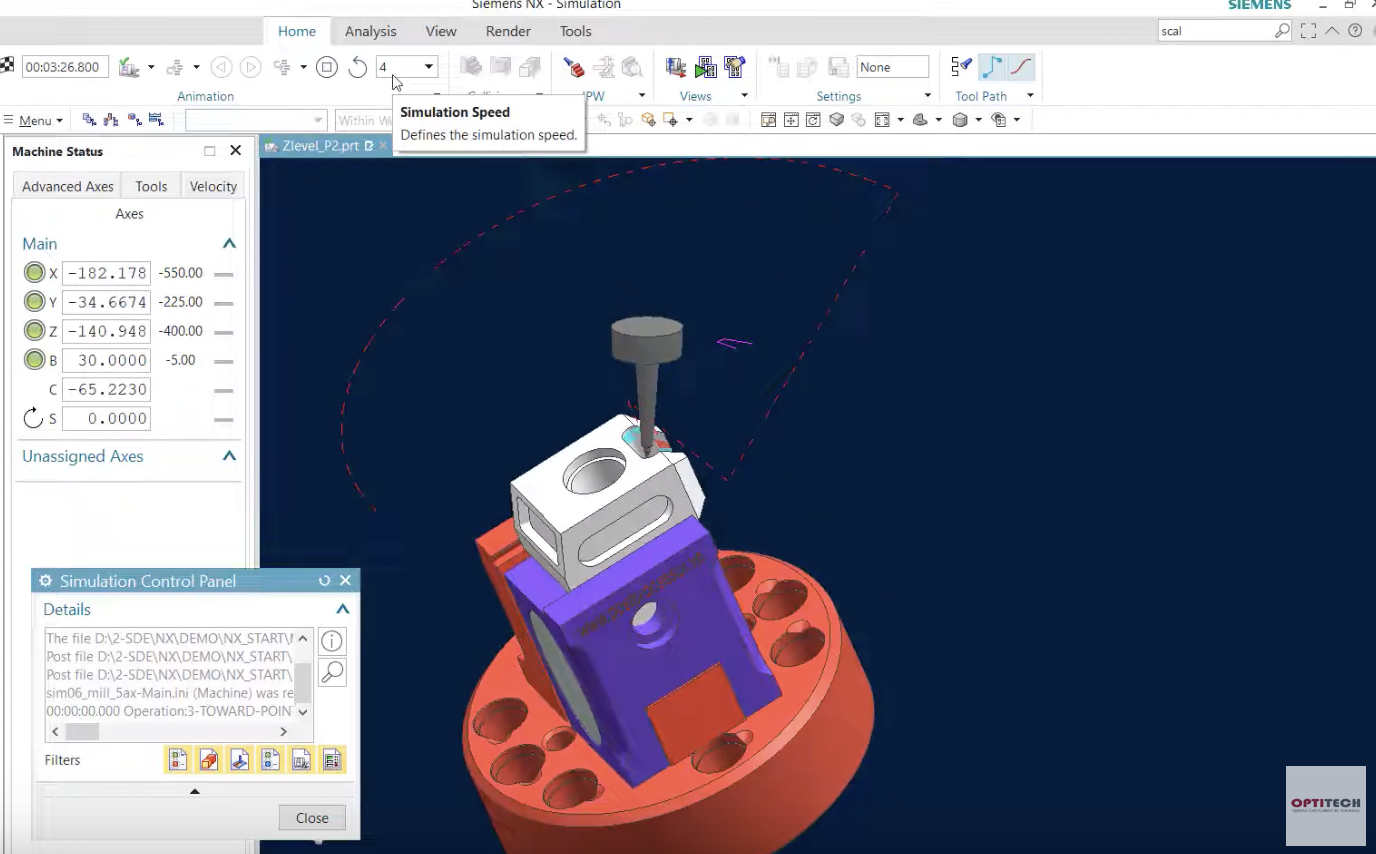The height and width of the screenshot is (854, 1376).
Task: Open the information icon in Details
Action: coord(332,641)
